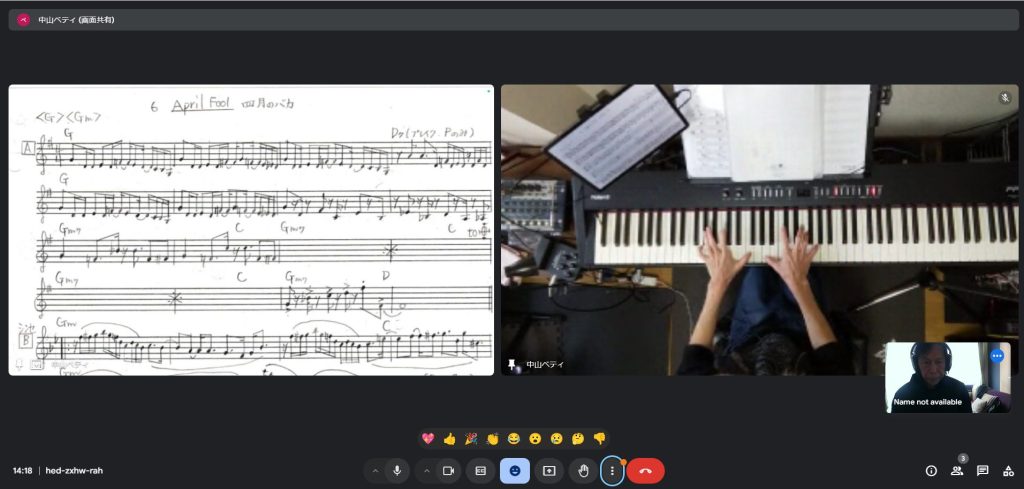Click 中山ベティ name label on piano tile
This screenshot has width=1024, height=489.
tap(545, 365)
